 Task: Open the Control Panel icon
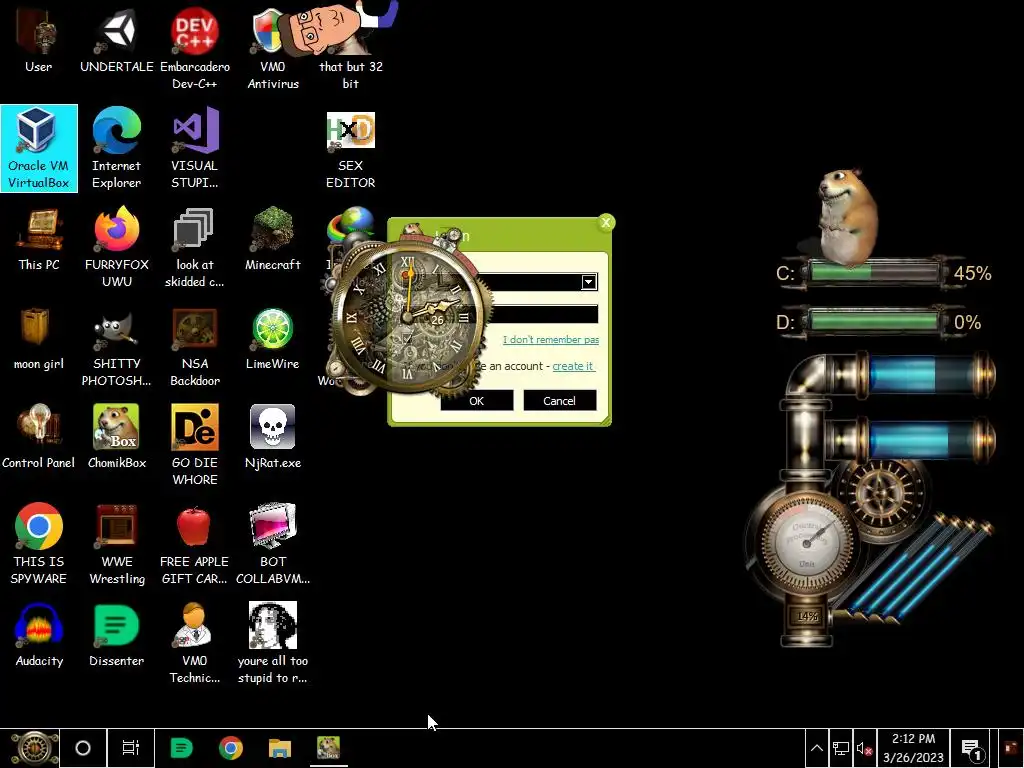click(39, 436)
